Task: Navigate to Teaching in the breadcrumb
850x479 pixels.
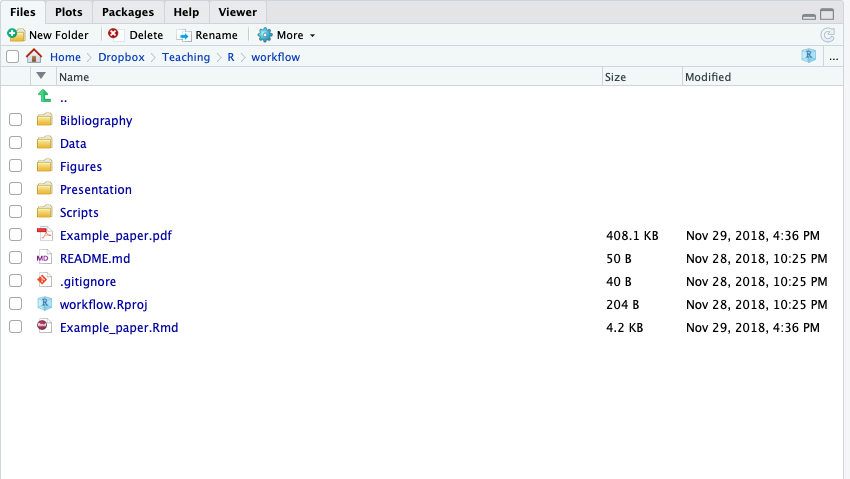Action: (x=186, y=57)
